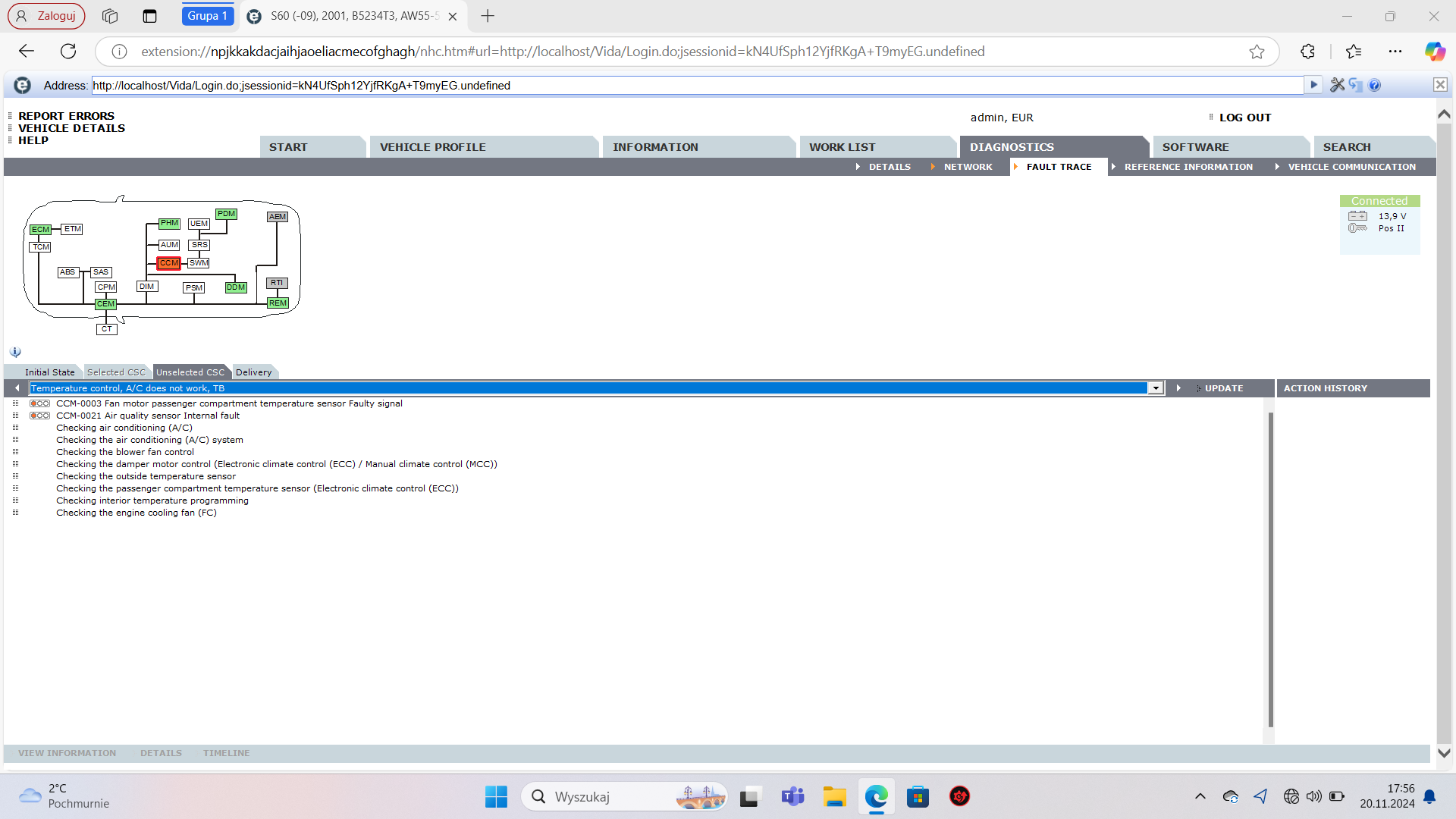
Task: Click the blue help question mark icon
Action: [x=1375, y=85]
